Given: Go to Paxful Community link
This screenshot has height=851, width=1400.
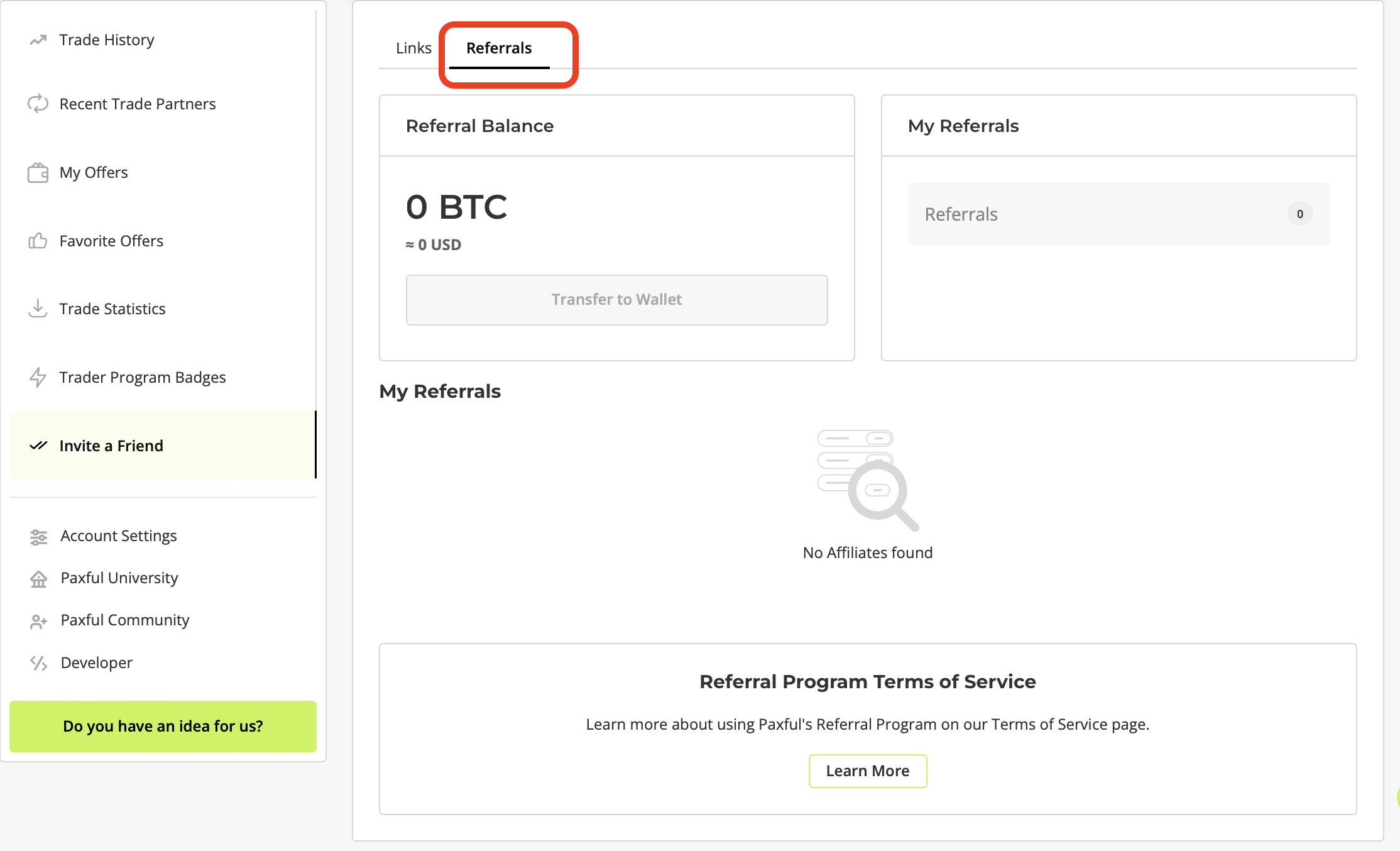Looking at the screenshot, I should point(125,620).
